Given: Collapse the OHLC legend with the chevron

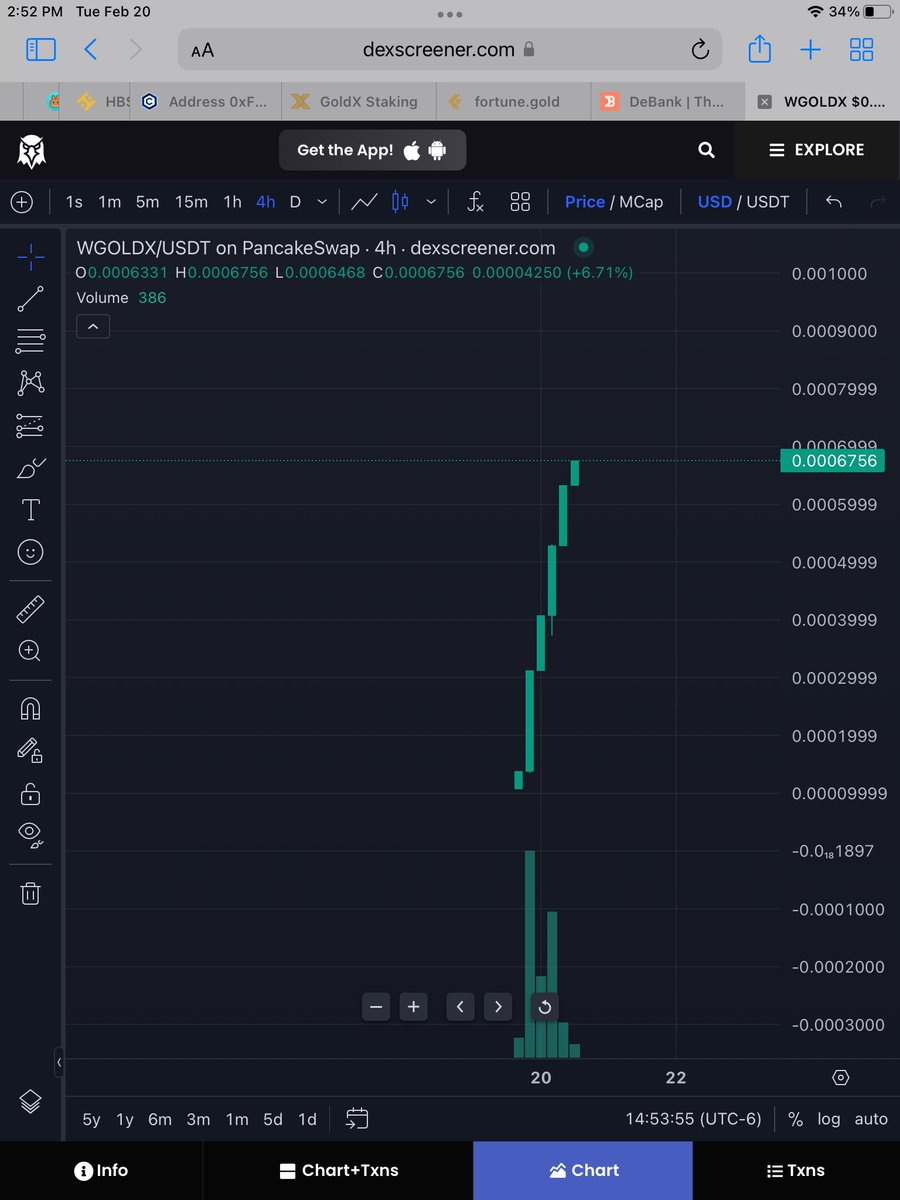Looking at the screenshot, I should click(92, 326).
